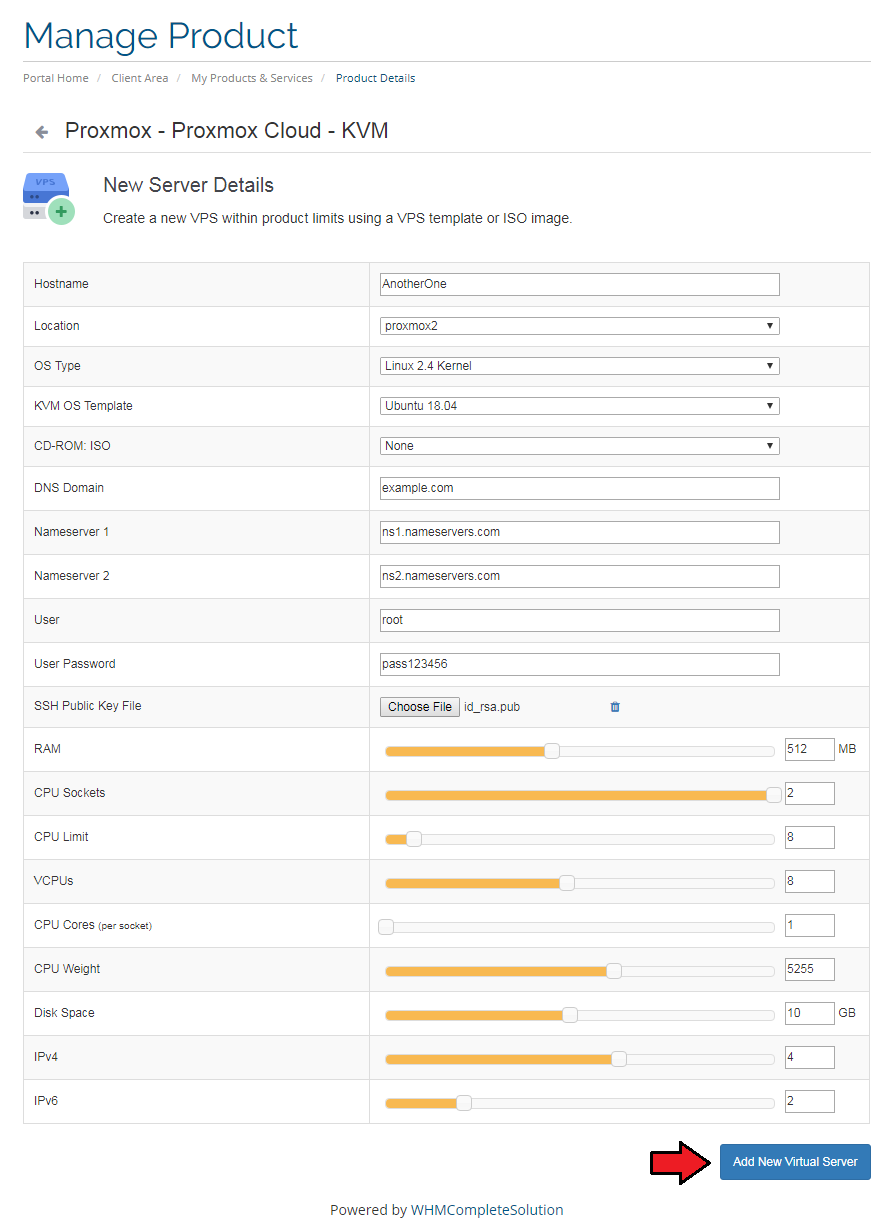Open WHMCompleteSolution footer link
Image resolution: width=884 pixels, height=1226 pixels.
coord(487,1210)
